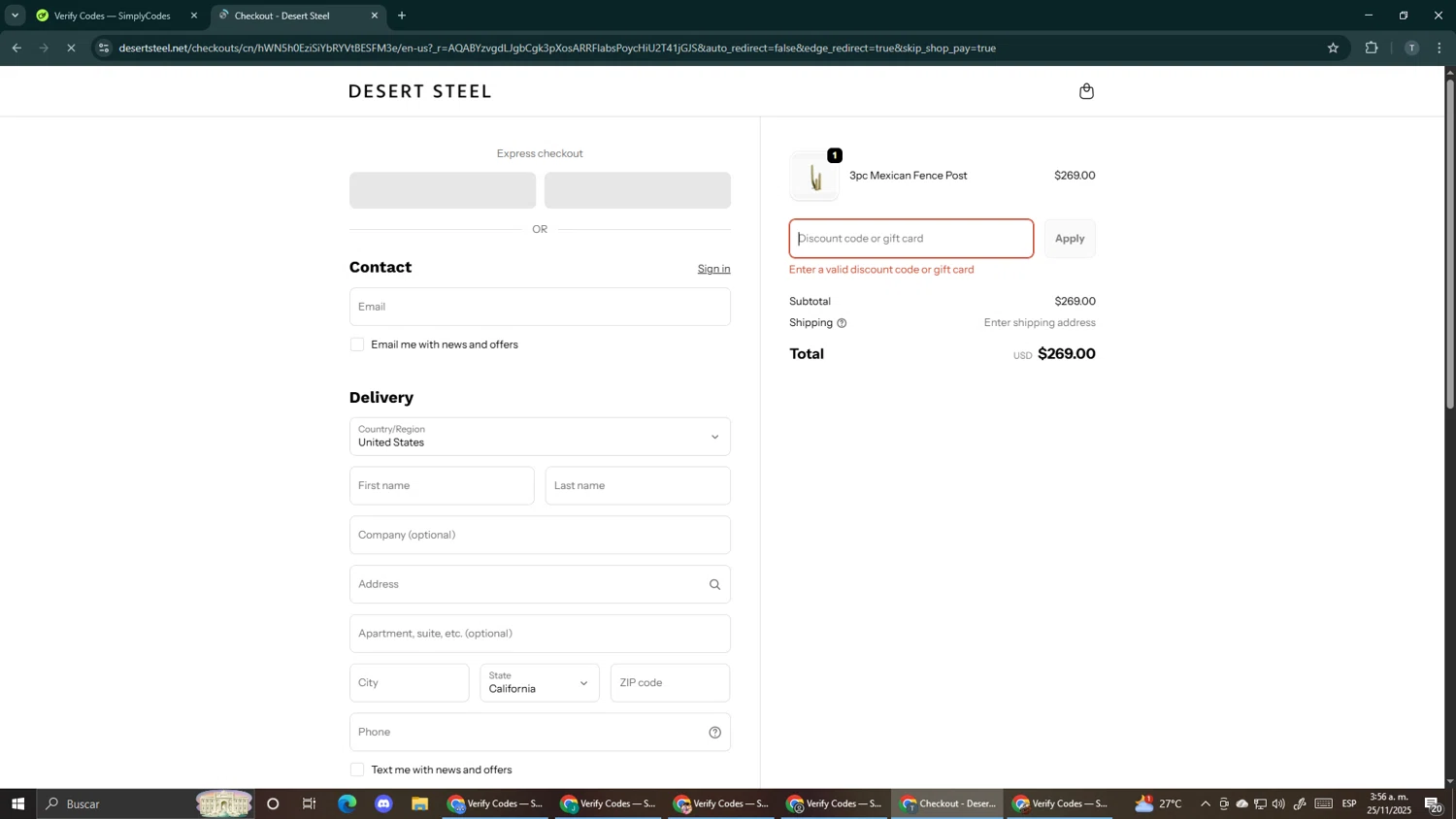Image resolution: width=1456 pixels, height=819 pixels.
Task: Click the City input field
Action: (409, 683)
